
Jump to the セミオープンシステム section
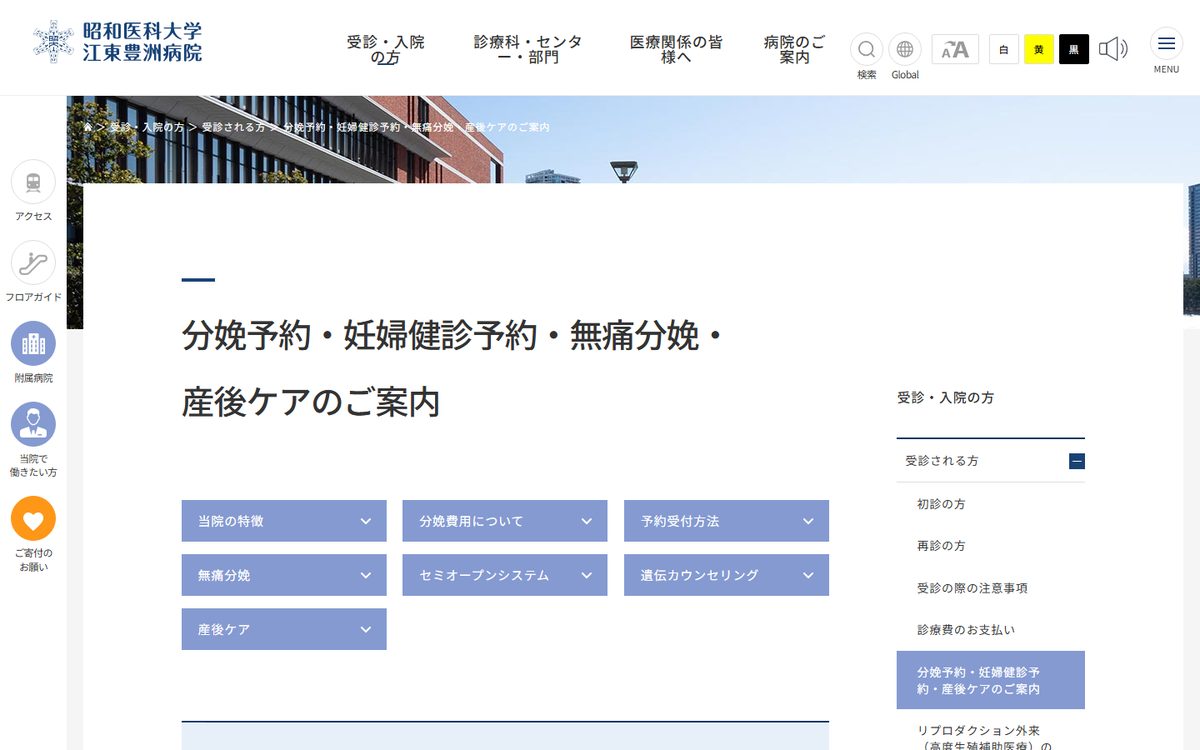coord(505,575)
